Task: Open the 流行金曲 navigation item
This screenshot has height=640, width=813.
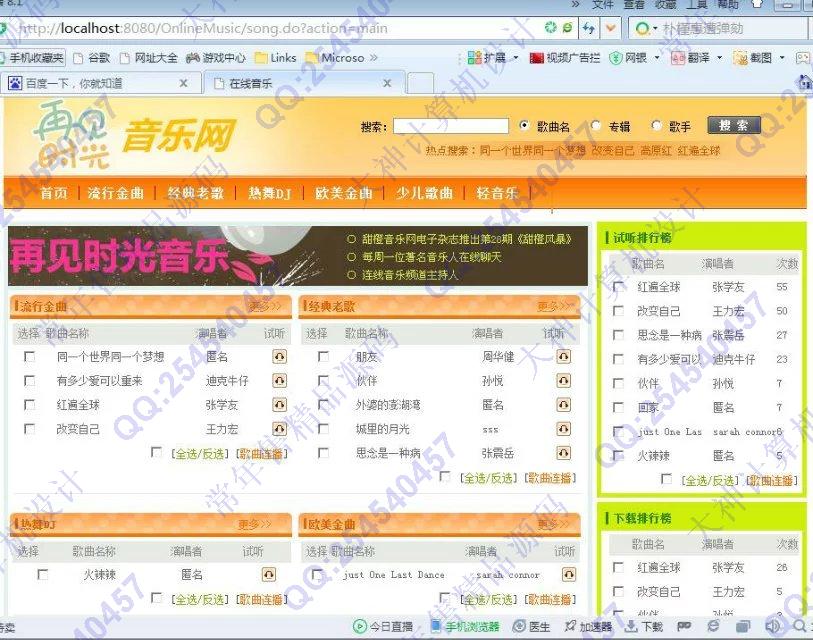Action: [x=116, y=193]
